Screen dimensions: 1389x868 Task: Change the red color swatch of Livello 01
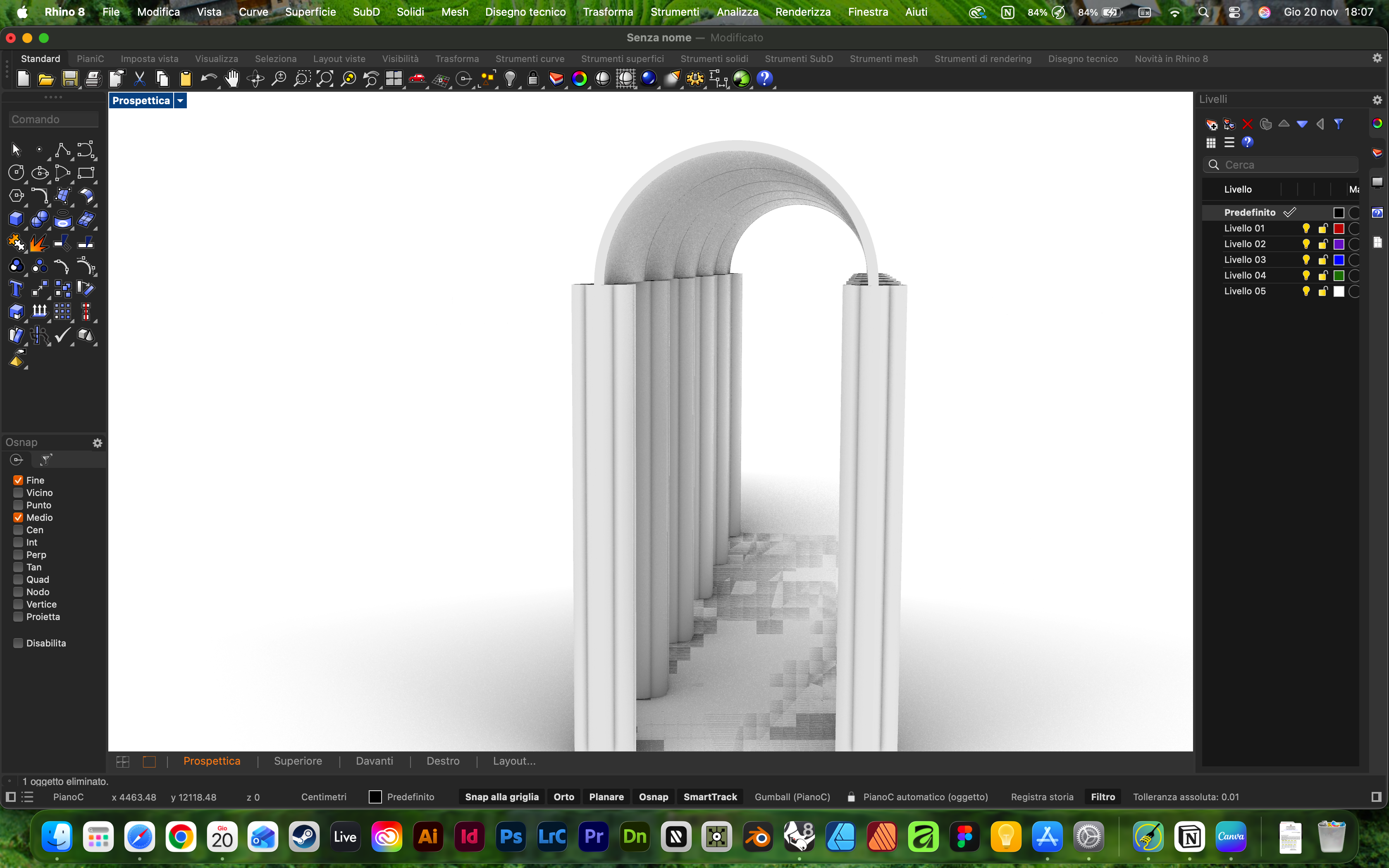(x=1339, y=228)
